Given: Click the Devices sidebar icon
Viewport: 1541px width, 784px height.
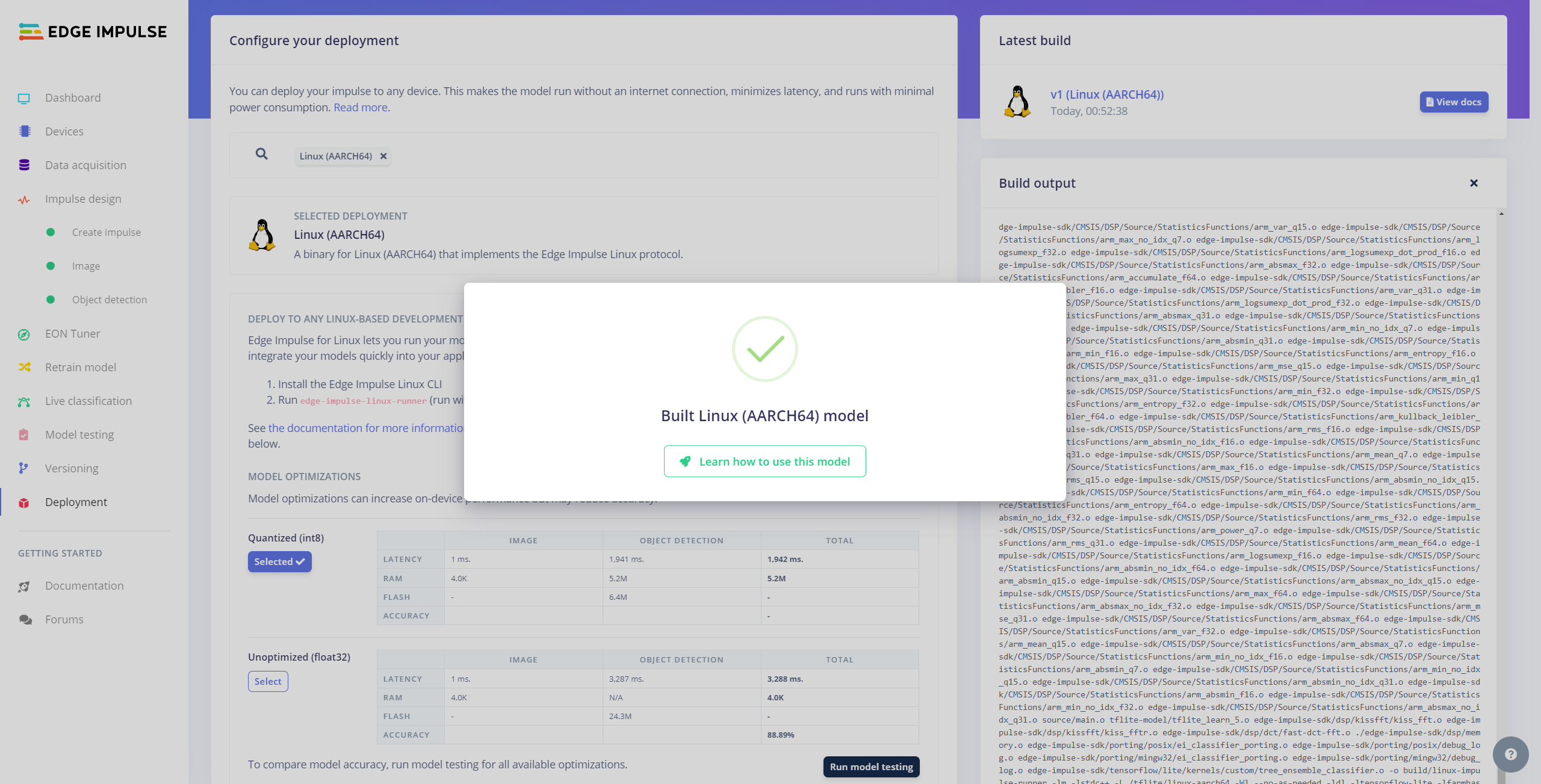Looking at the screenshot, I should click(25, 130).
